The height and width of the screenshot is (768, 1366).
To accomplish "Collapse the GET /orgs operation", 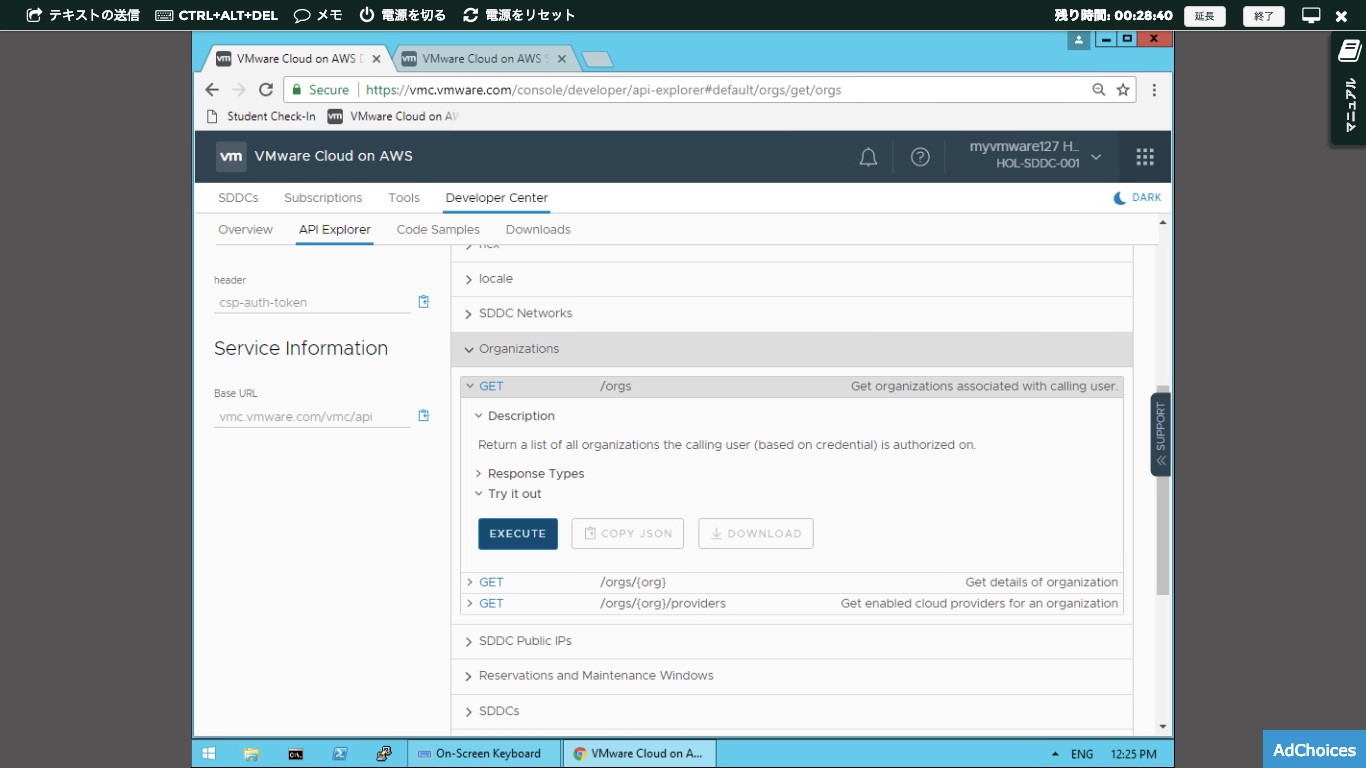I will point(792,386).
